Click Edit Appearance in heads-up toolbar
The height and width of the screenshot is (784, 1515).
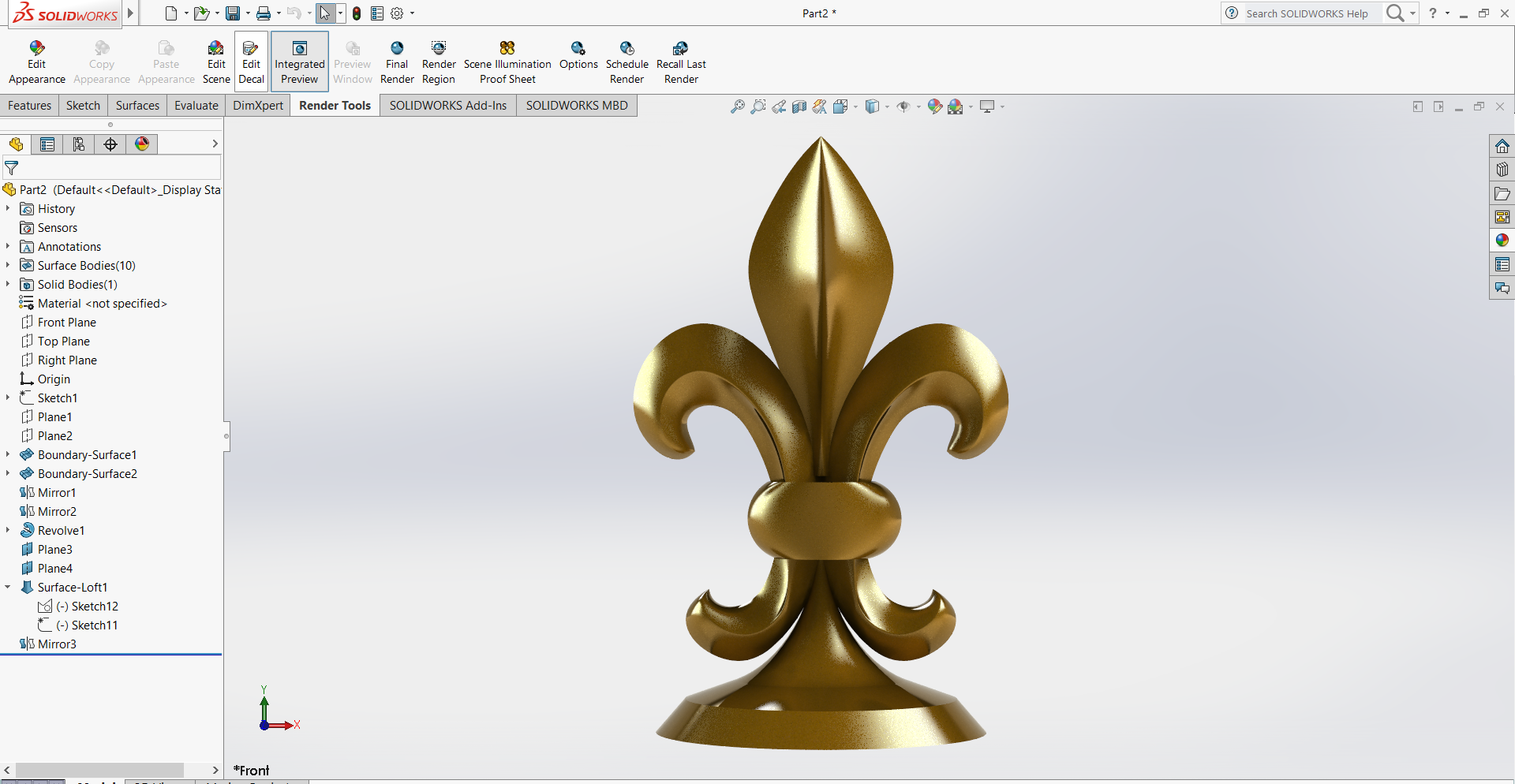(934, 106)
